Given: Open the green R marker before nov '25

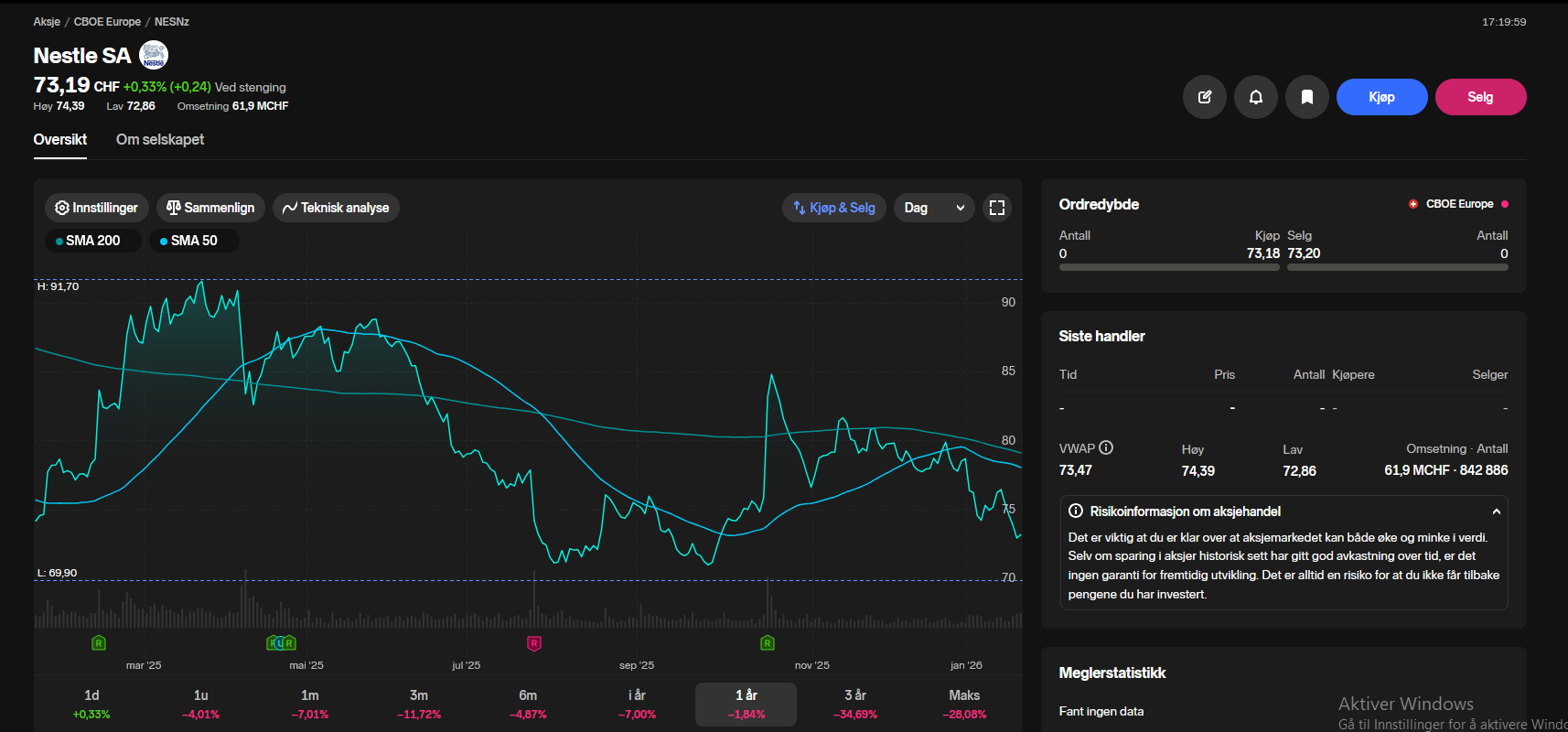Looking at the screenshot, I should 768,643.
